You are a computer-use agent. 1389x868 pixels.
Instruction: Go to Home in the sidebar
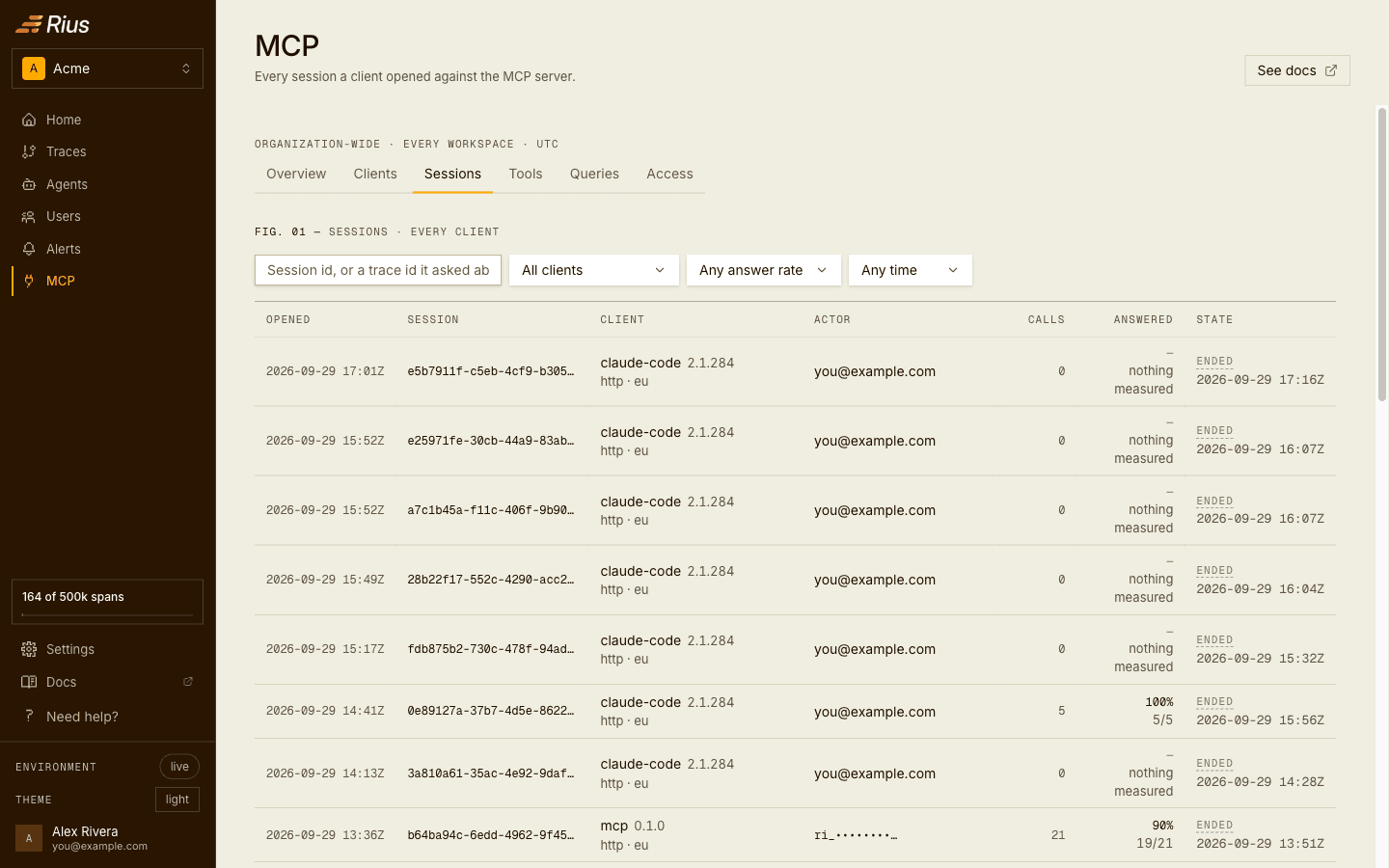[x=107, y=120]
